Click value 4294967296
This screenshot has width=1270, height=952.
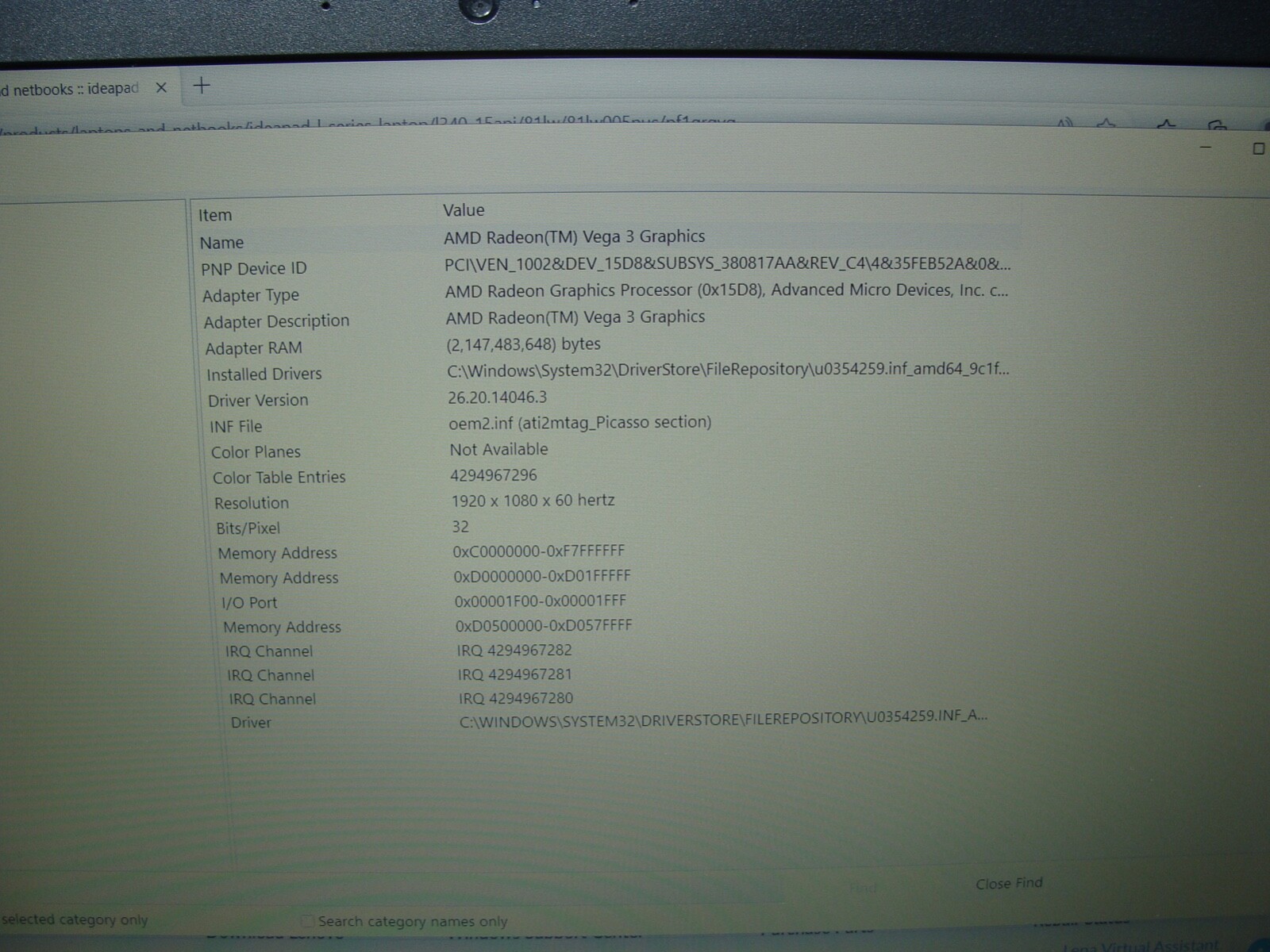[x=493, y=475]
